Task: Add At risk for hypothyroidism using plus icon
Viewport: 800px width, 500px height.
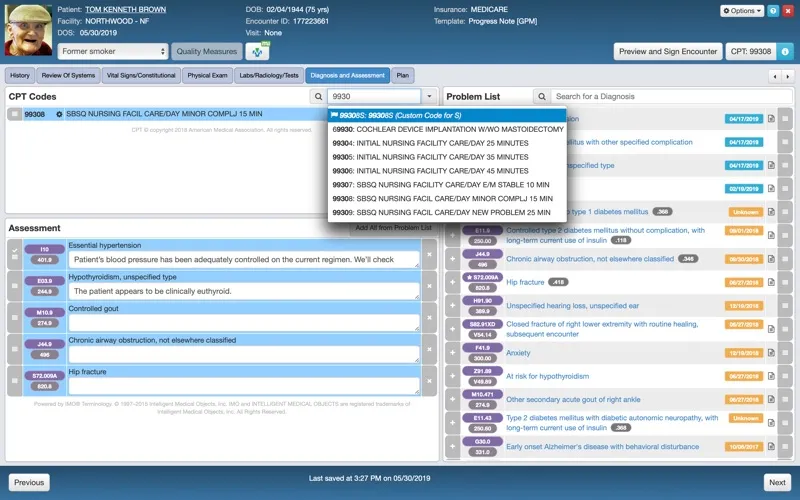Action: (453, 376)
